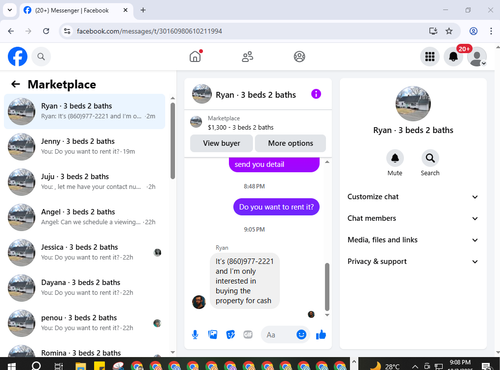Record a voice clip with microphone icon
Viewport: 500px width, 370px height.
pos(195,334)
